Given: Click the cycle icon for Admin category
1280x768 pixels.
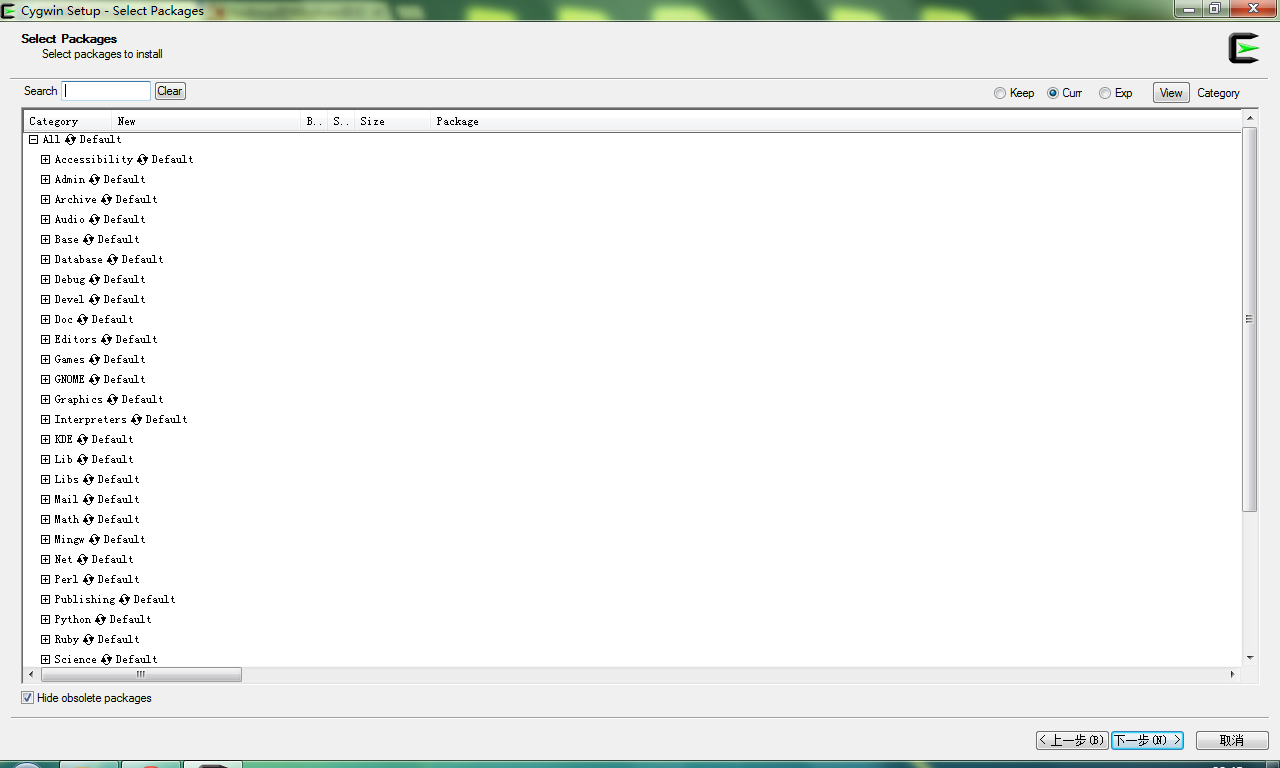Looking at the screenshot, I should tap(95, 179).
